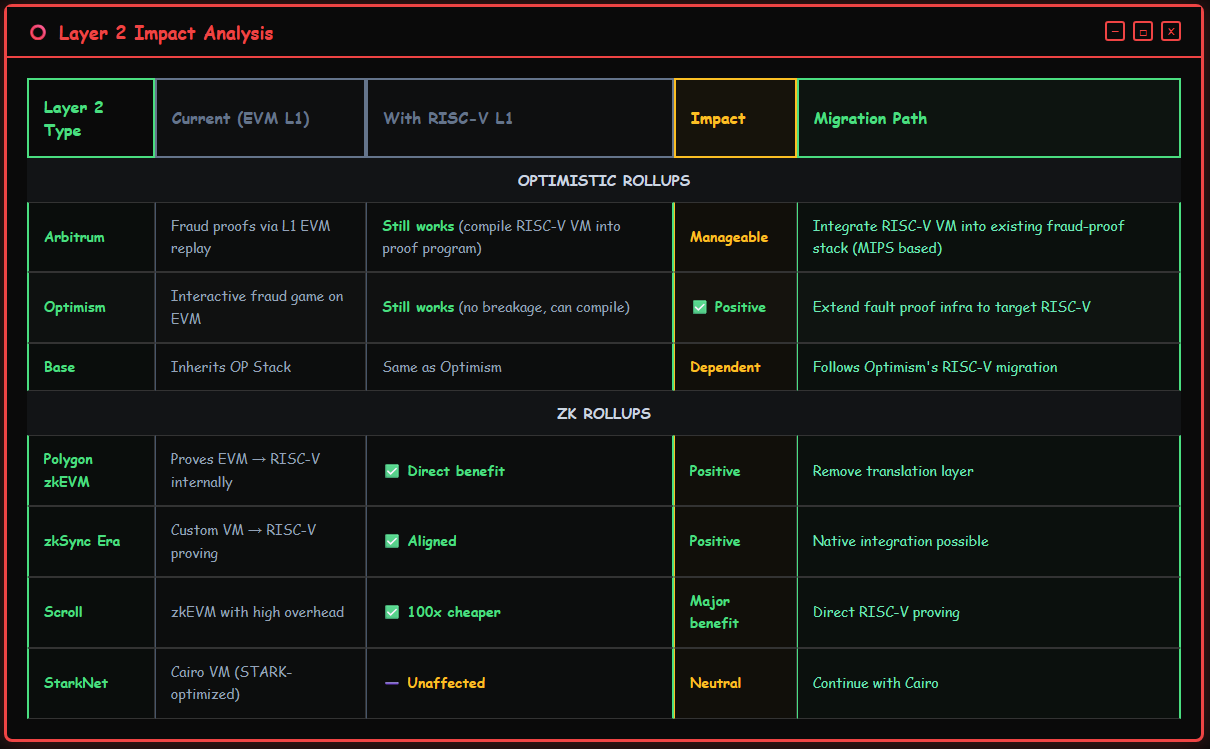The image size is (1210, 749).
Task: Click the checkmark next to Direct benefit
Action: pos(392,471)
